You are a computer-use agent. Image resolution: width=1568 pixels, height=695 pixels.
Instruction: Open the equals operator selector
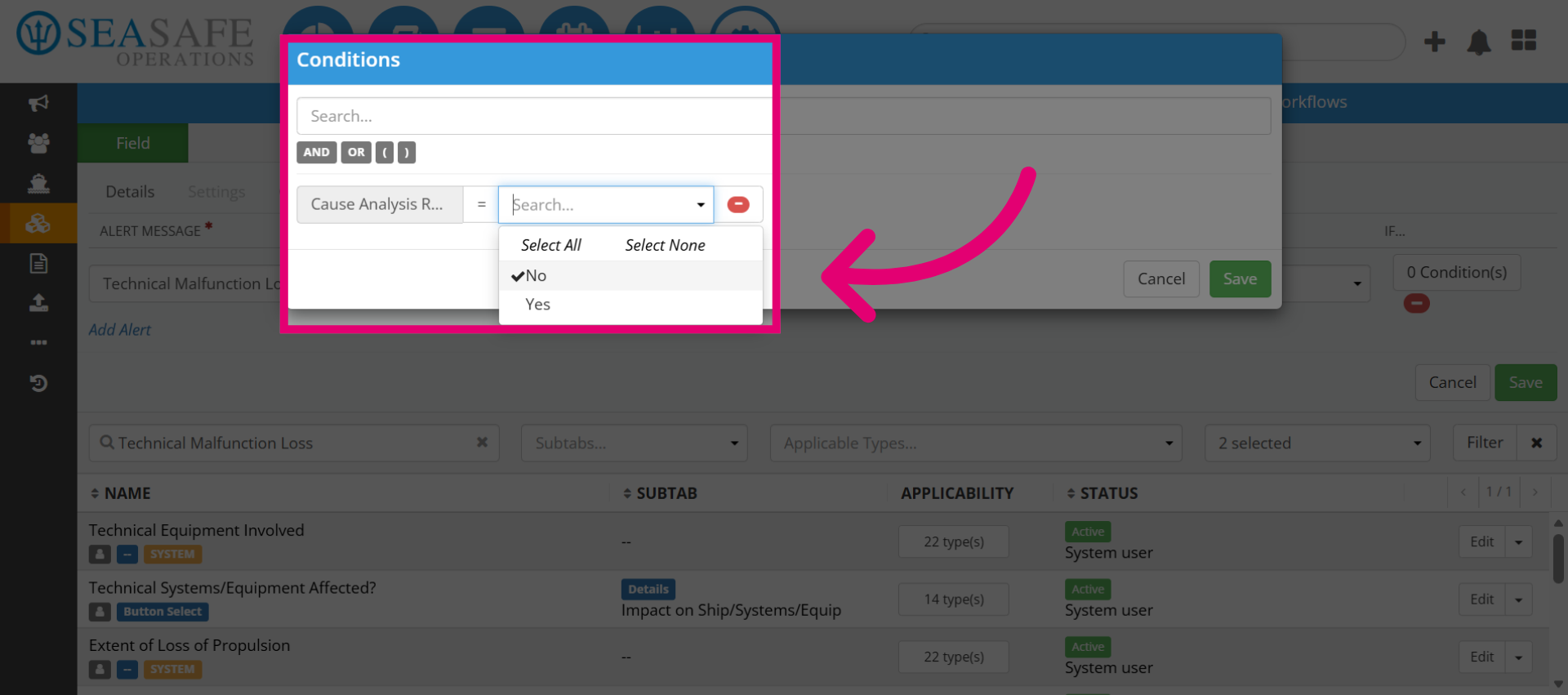coord(481,204)
